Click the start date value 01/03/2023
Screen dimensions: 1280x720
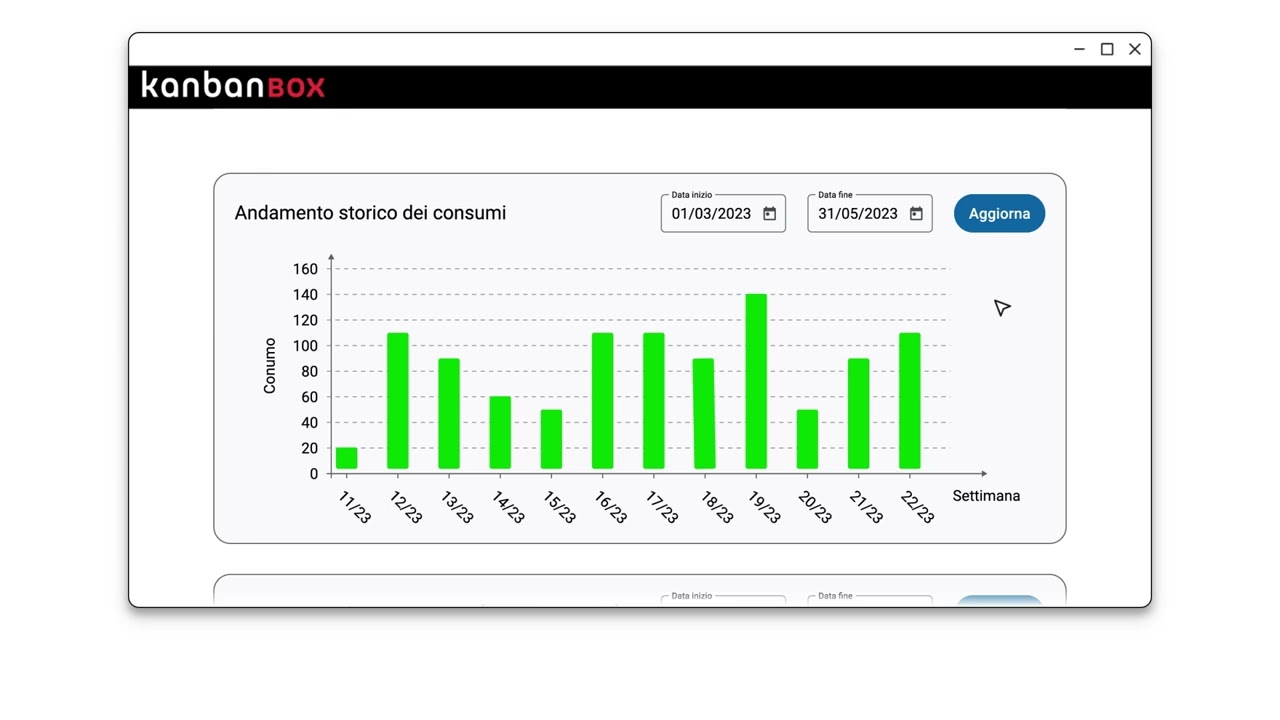point(711,214)
